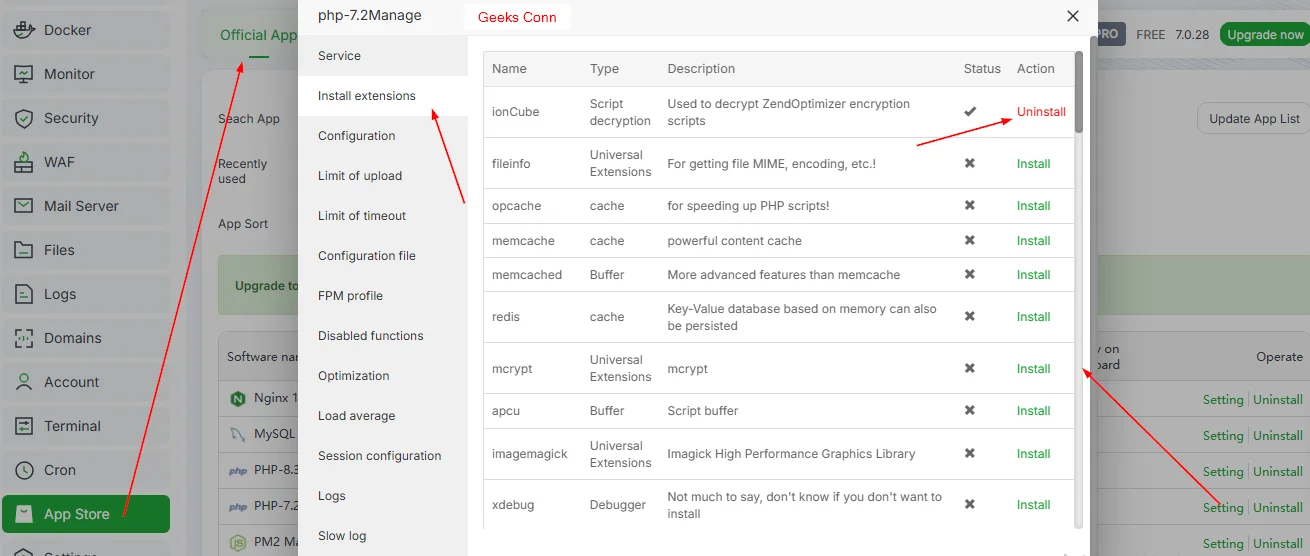Click the Cron clock icon
Screen dimensions: 1310x556
[25, 470]
